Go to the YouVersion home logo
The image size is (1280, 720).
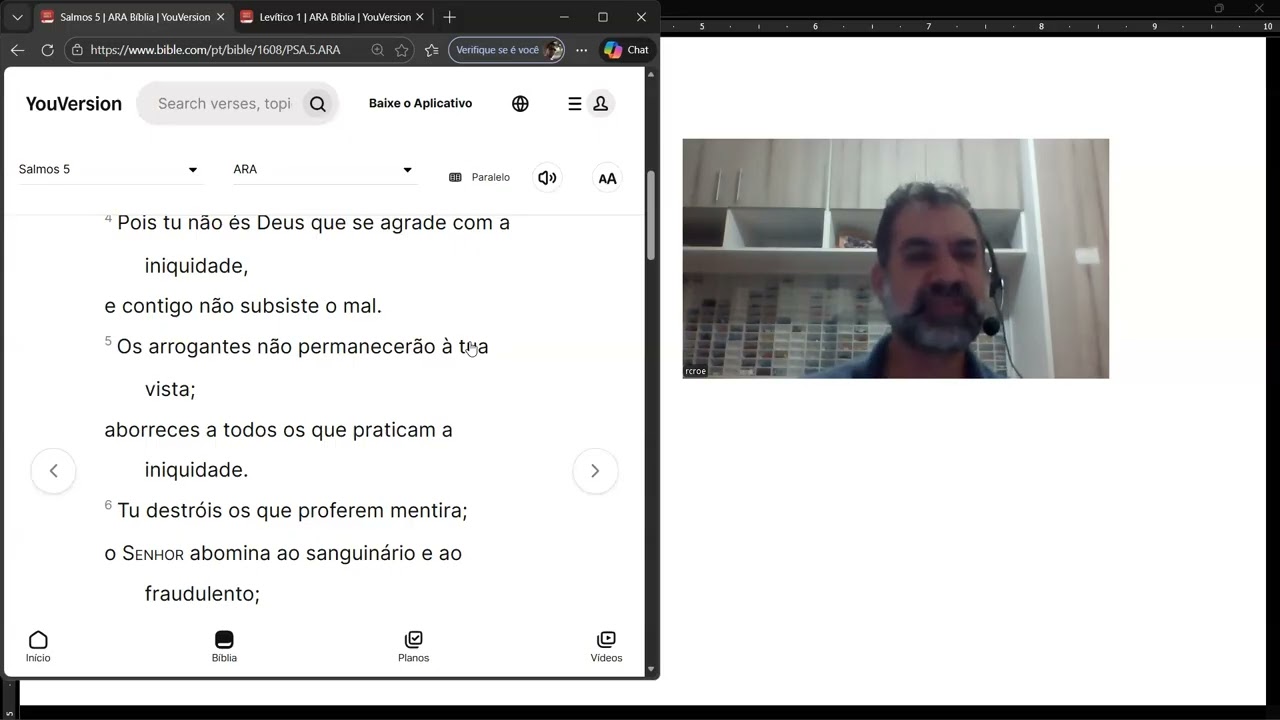pos(74,104)
